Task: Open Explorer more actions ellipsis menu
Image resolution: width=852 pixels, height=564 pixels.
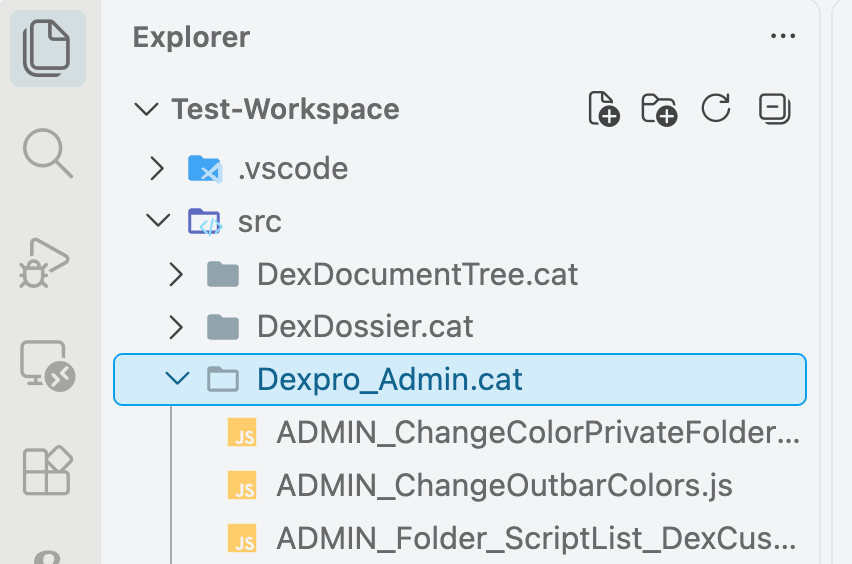Action: 783,36
